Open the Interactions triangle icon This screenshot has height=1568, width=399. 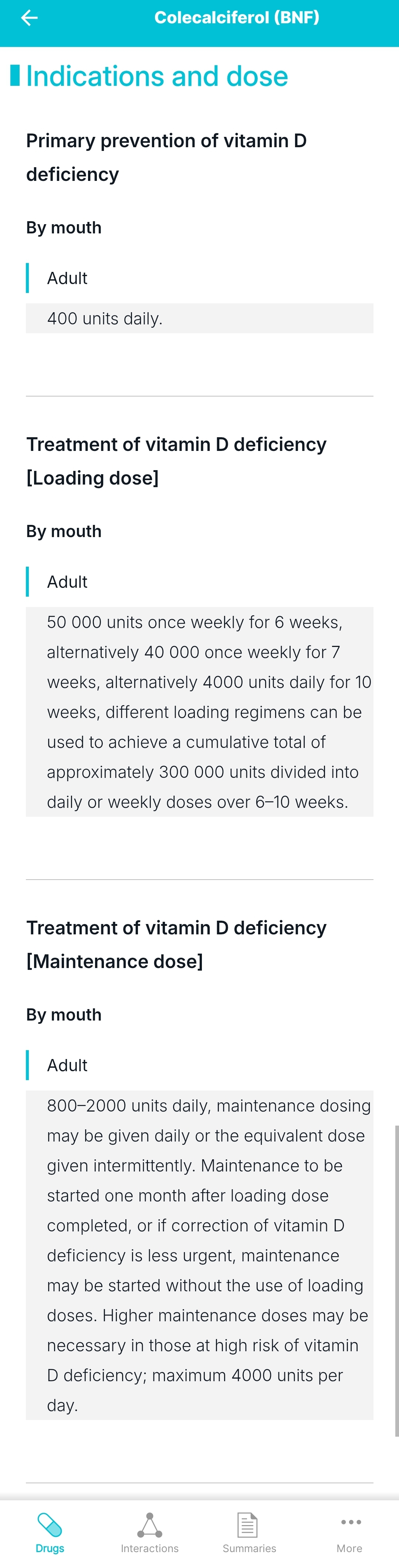[150, 1525]
